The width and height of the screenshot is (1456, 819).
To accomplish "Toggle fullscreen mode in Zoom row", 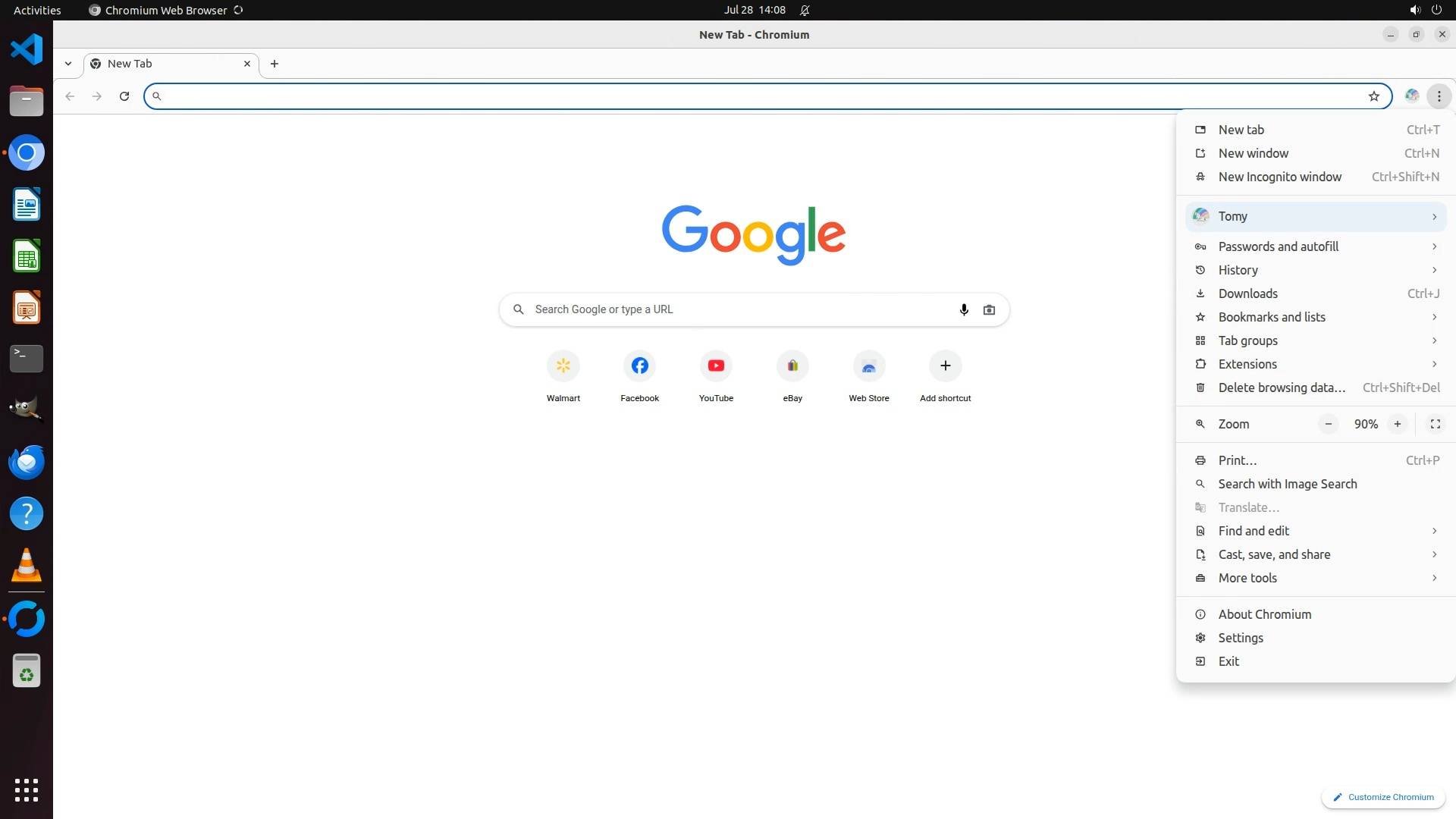I will [1435, 424].
